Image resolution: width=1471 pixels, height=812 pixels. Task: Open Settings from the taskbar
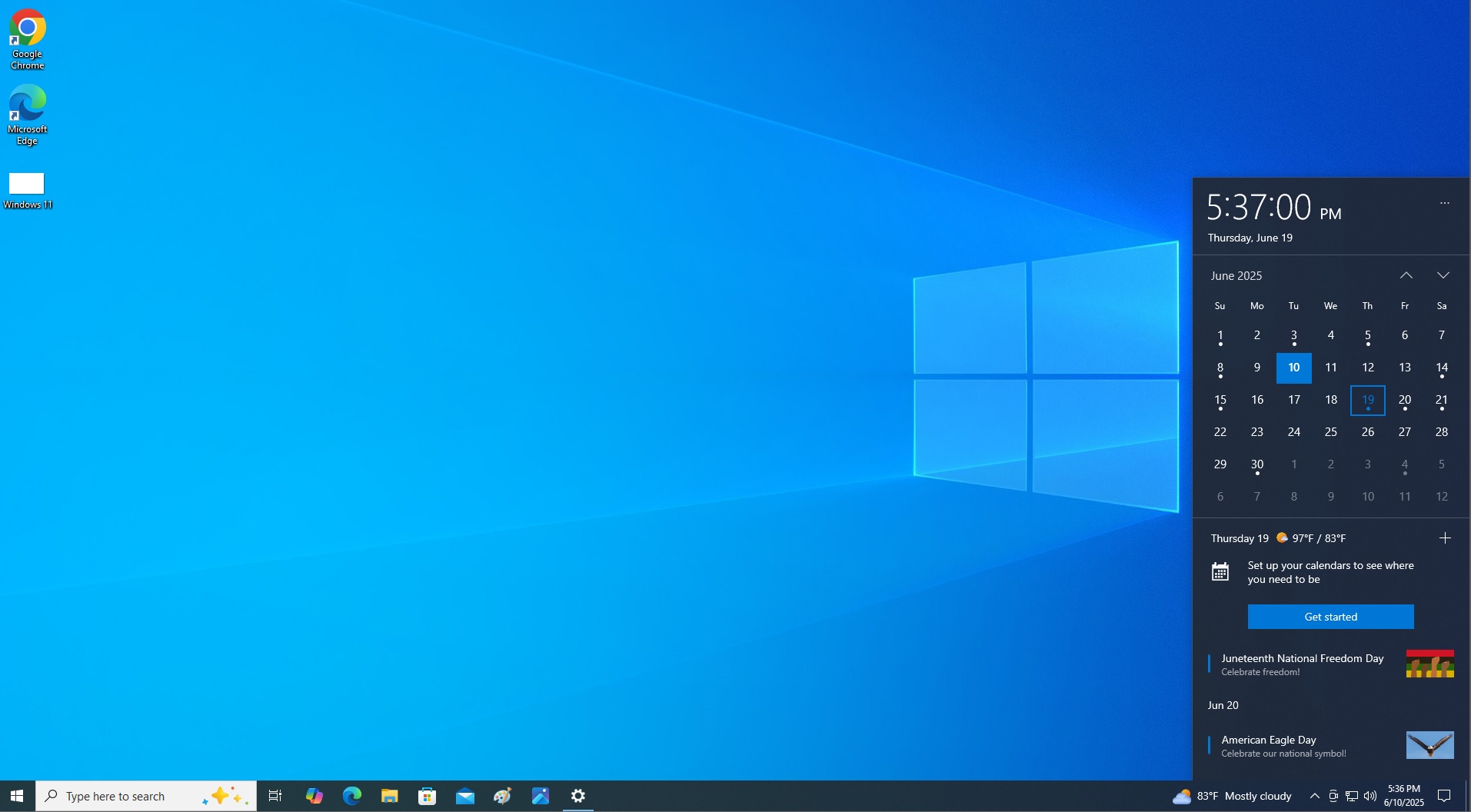[577, 796]
